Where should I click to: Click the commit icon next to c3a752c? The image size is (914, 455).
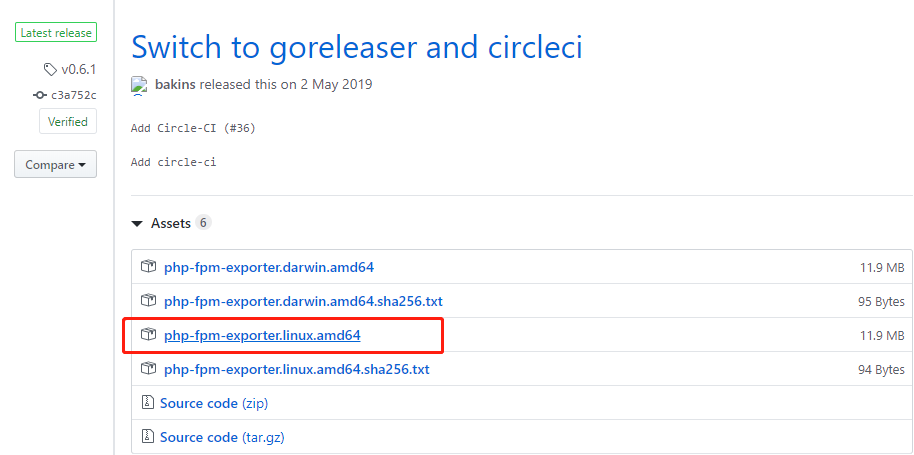(x=40, y=96)
